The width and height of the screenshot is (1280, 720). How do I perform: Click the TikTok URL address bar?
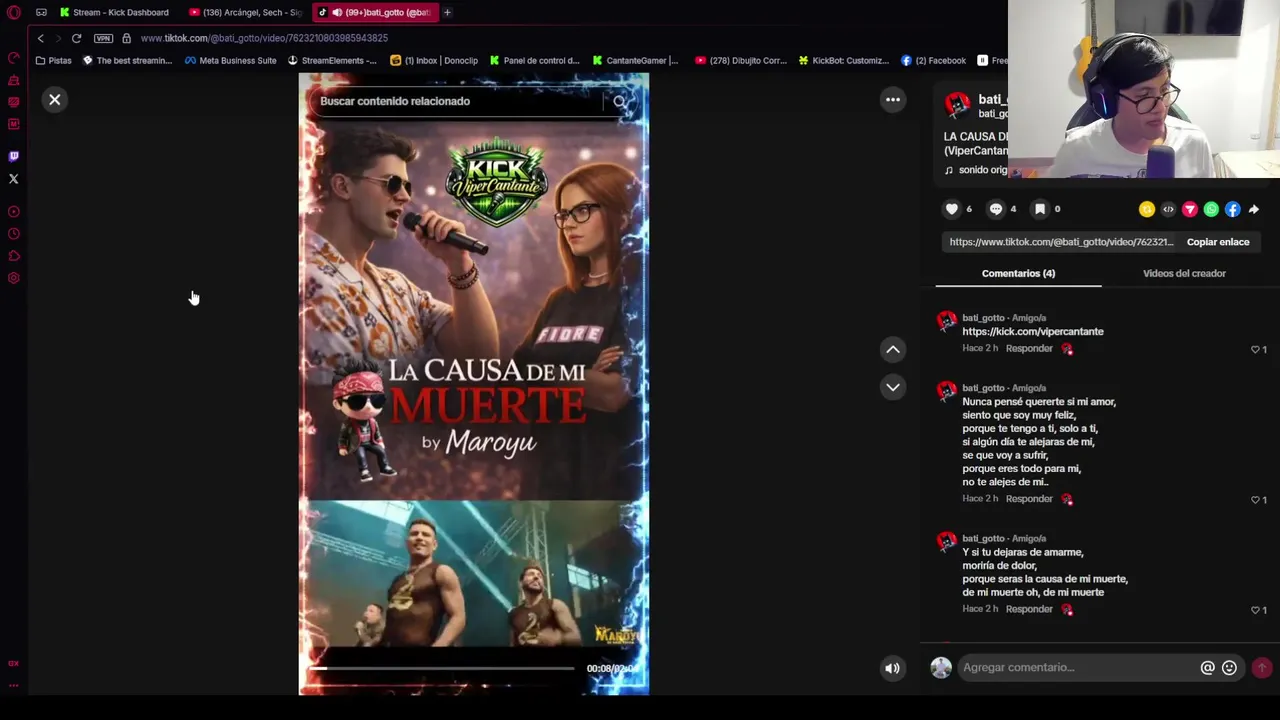(264, 38)
